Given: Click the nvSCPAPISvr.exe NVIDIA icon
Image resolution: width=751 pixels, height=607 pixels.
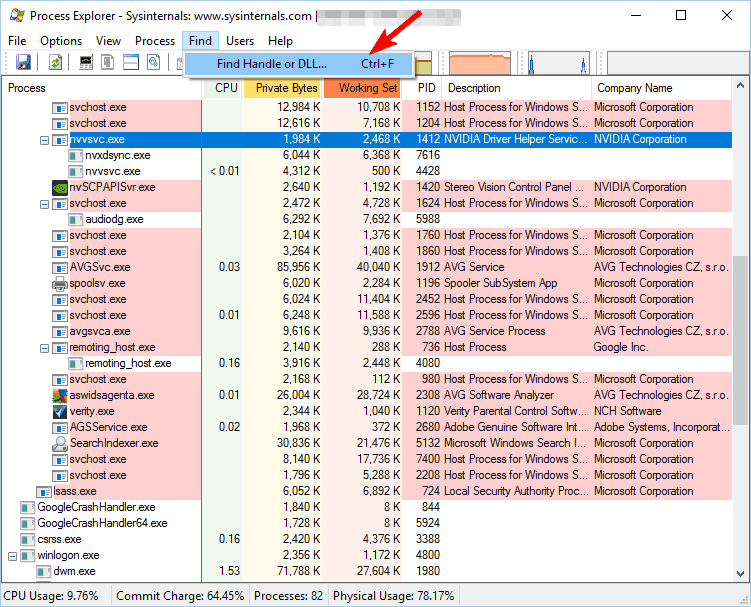Looking at the screenshot, I should [59, 187].
